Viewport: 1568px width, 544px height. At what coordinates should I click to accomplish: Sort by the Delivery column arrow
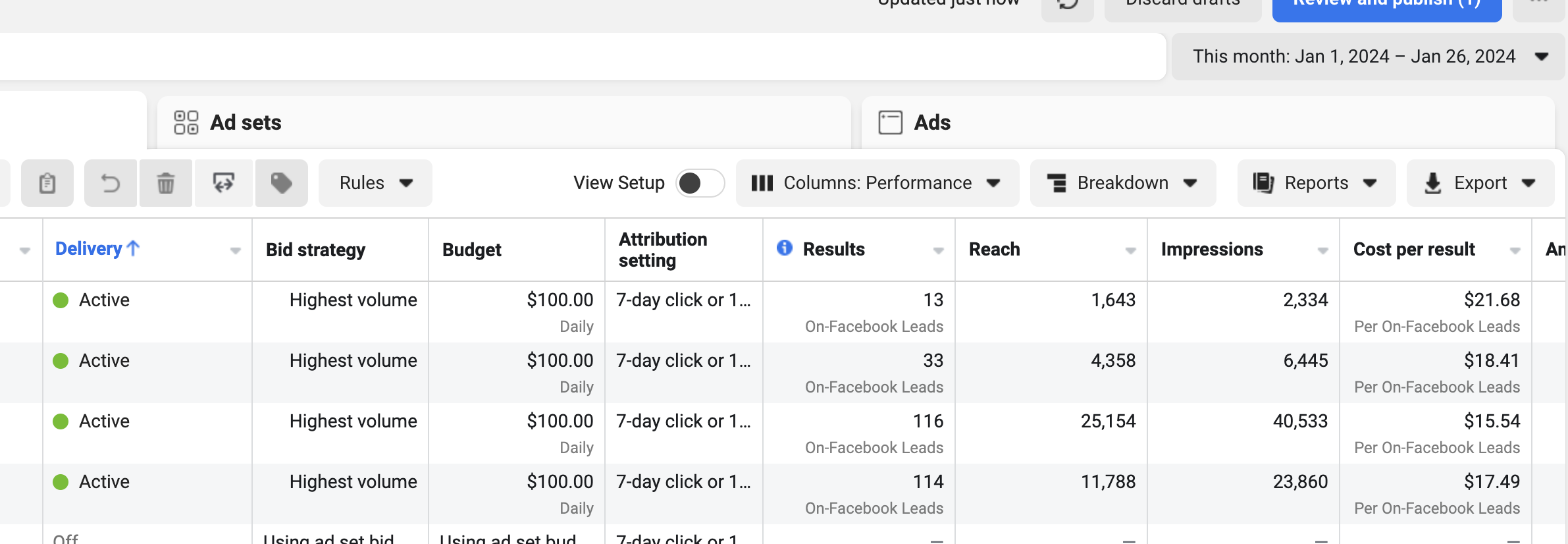[133, 248]
